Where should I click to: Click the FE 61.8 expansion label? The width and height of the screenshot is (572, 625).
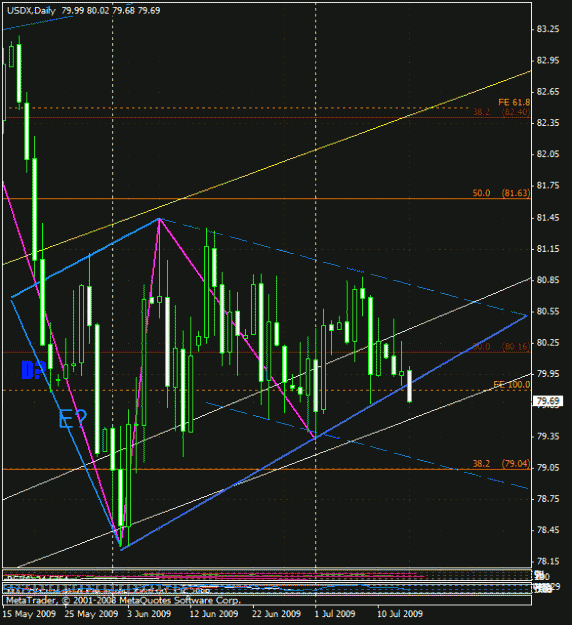click(514, 102)
